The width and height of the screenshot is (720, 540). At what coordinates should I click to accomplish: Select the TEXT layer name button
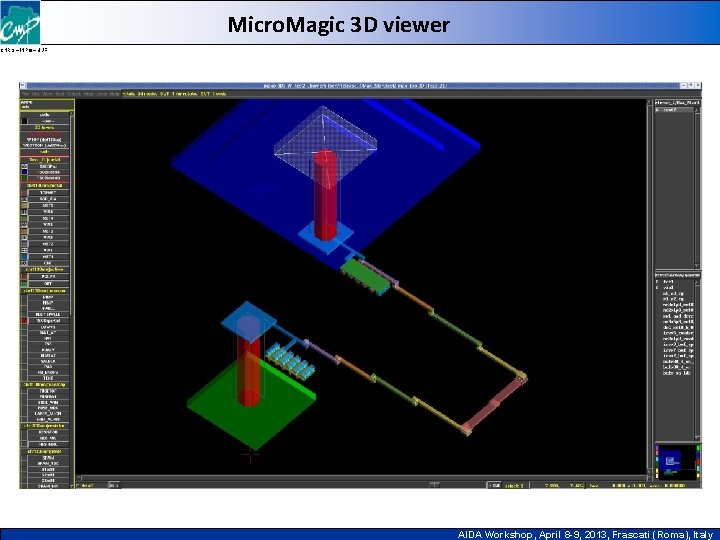coord(48,378)
